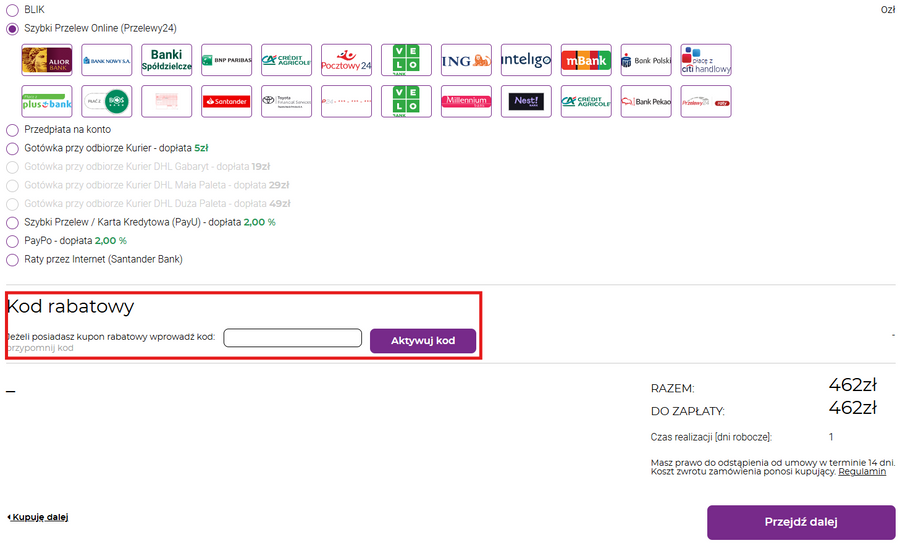Click the discount code input field

[292, 339]
